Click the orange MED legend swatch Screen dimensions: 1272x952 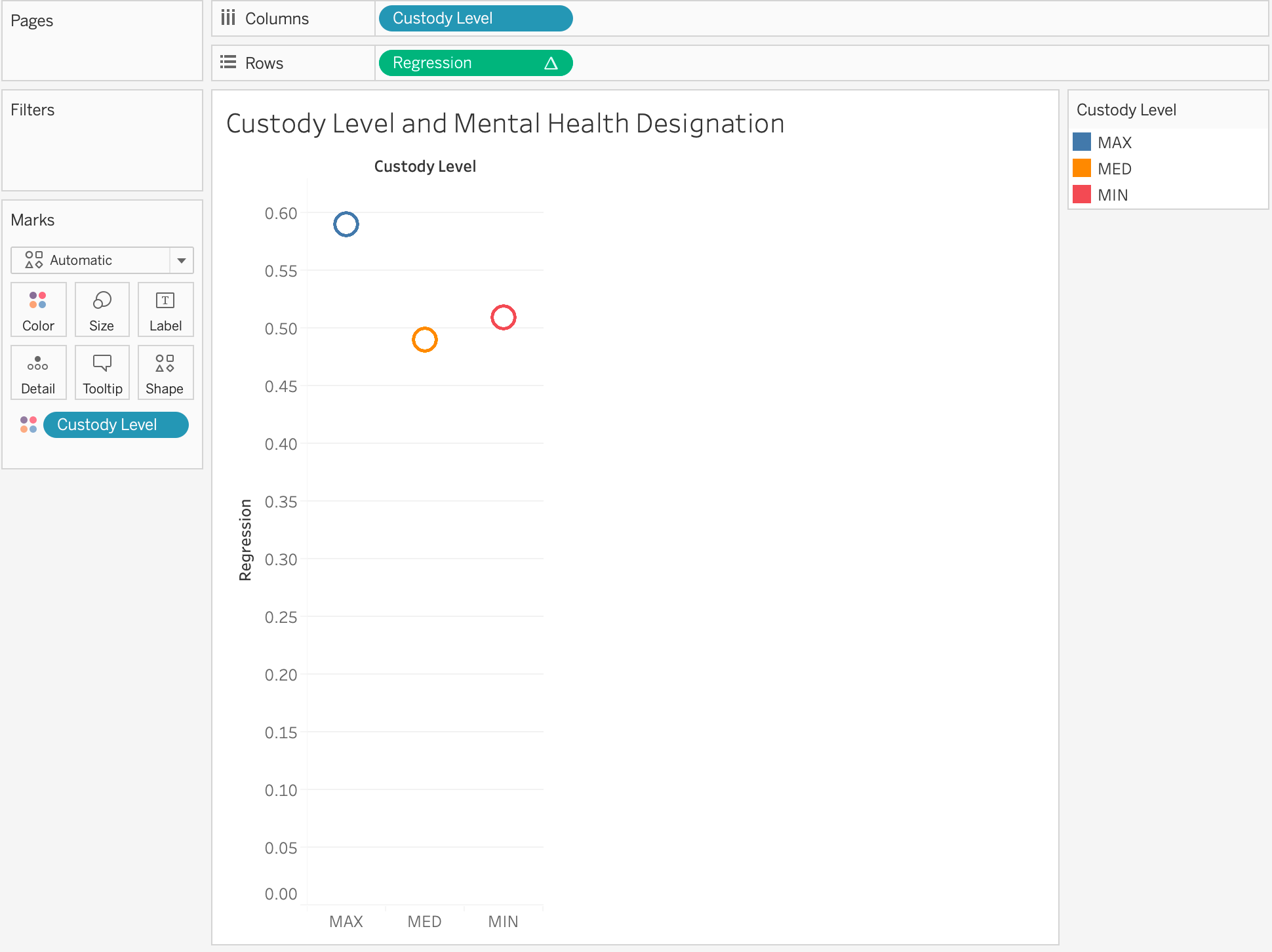(1082, 169)
